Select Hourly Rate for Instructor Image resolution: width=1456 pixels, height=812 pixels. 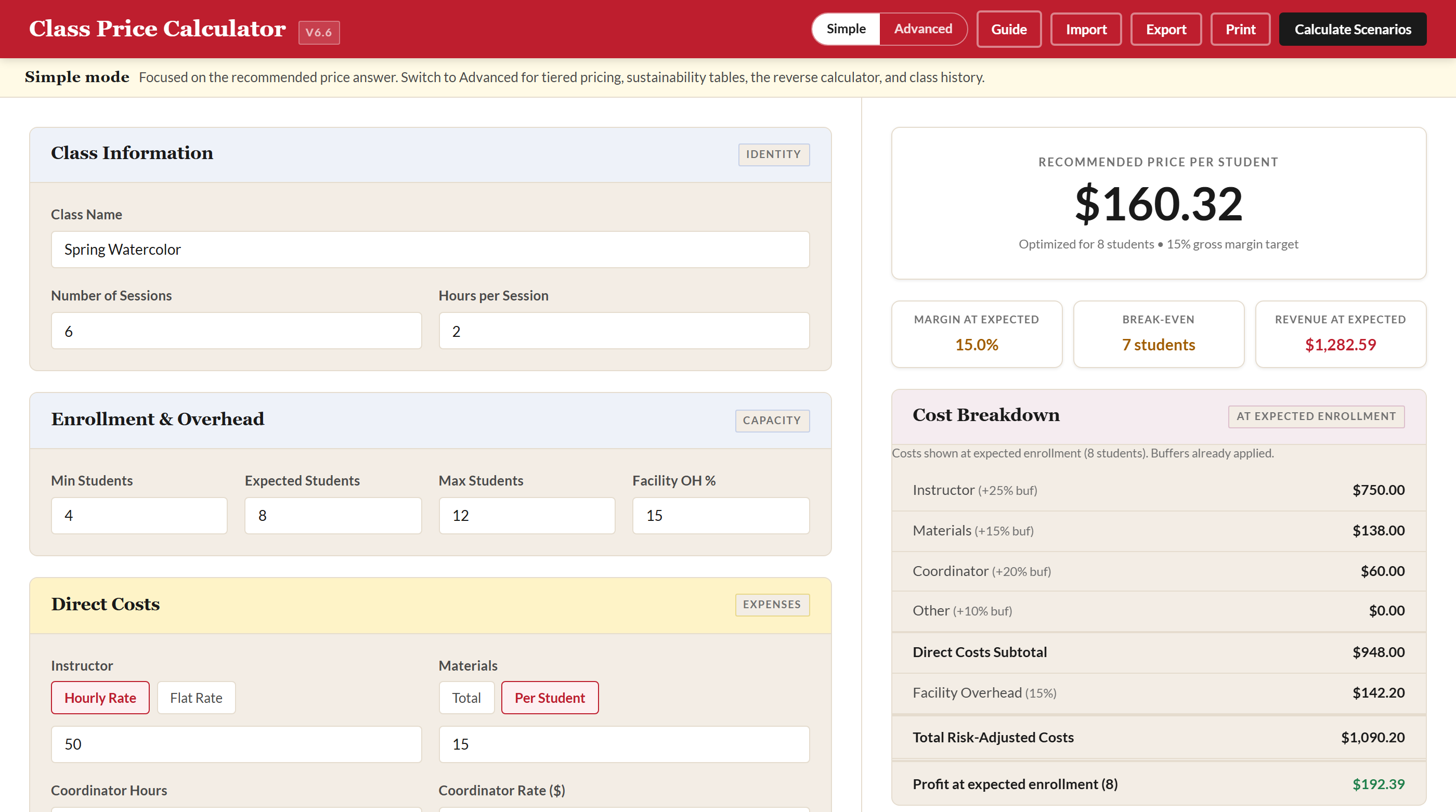click(100, 697)
